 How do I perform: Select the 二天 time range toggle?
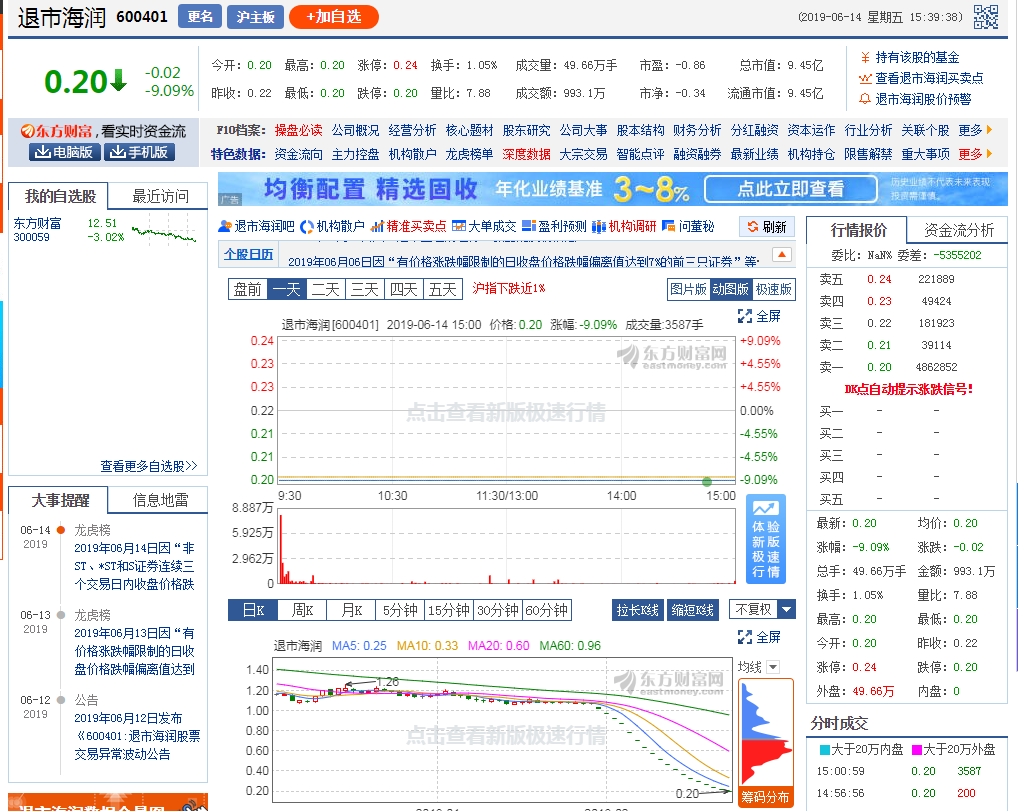point(326,290)
